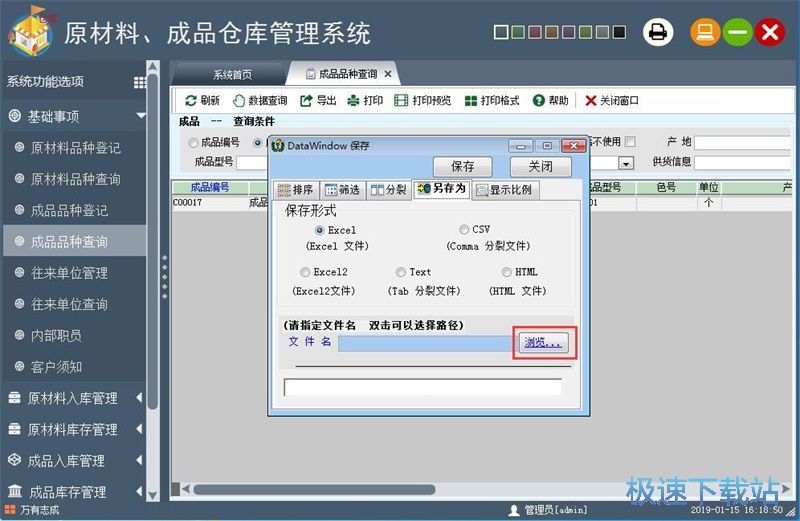This screenshot has height=521, width=800.
Task: Switch to the 显示比例 tab in DataWindow
Action: click(505, 190)
